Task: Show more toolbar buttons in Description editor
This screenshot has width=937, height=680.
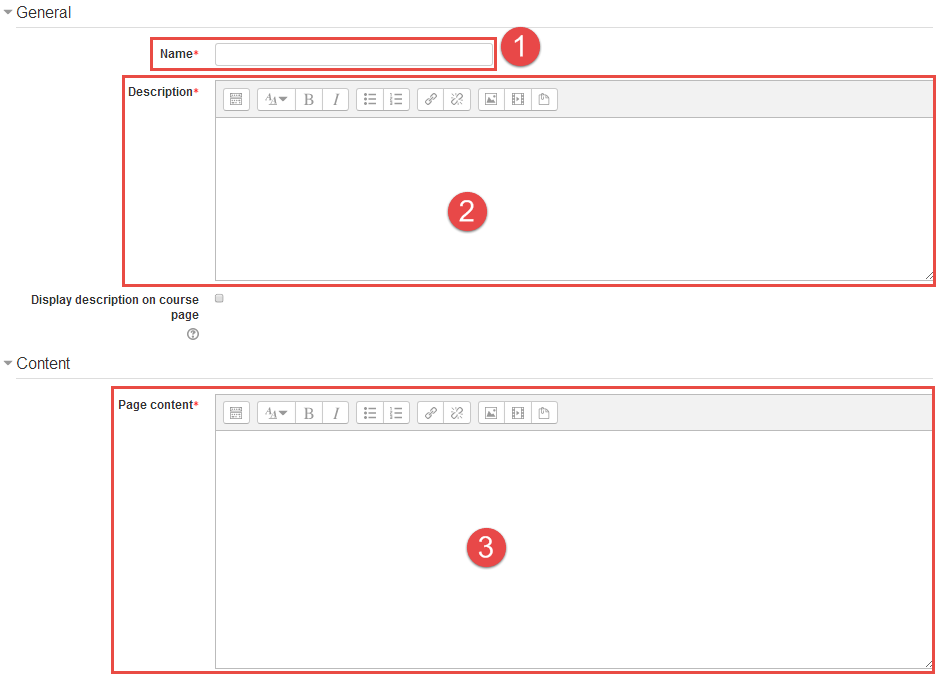Action: click(236, 99)
